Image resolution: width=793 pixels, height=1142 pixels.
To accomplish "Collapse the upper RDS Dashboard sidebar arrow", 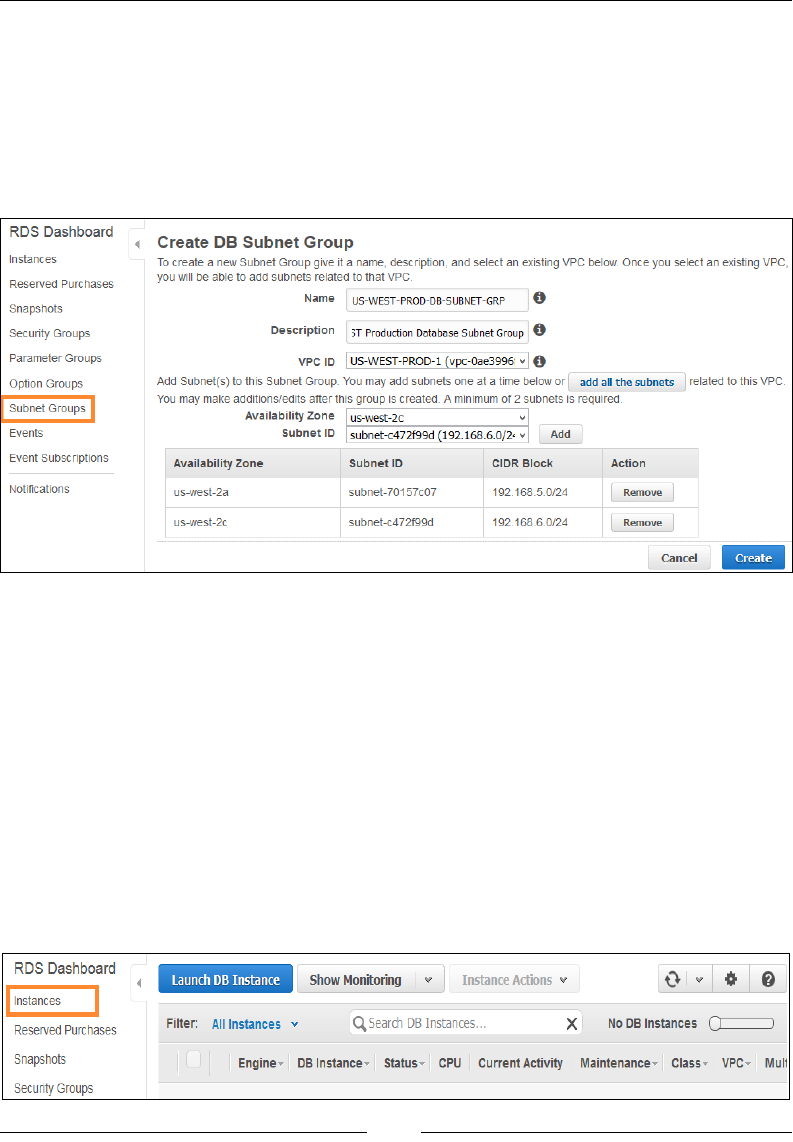I will pos(137,244).
